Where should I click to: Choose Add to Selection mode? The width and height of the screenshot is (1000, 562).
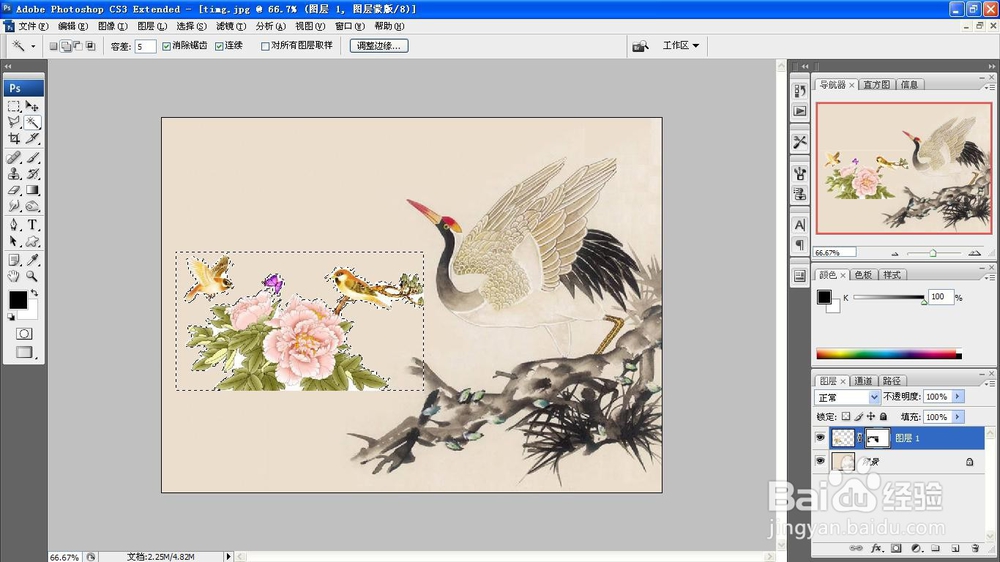pos(66,46)
